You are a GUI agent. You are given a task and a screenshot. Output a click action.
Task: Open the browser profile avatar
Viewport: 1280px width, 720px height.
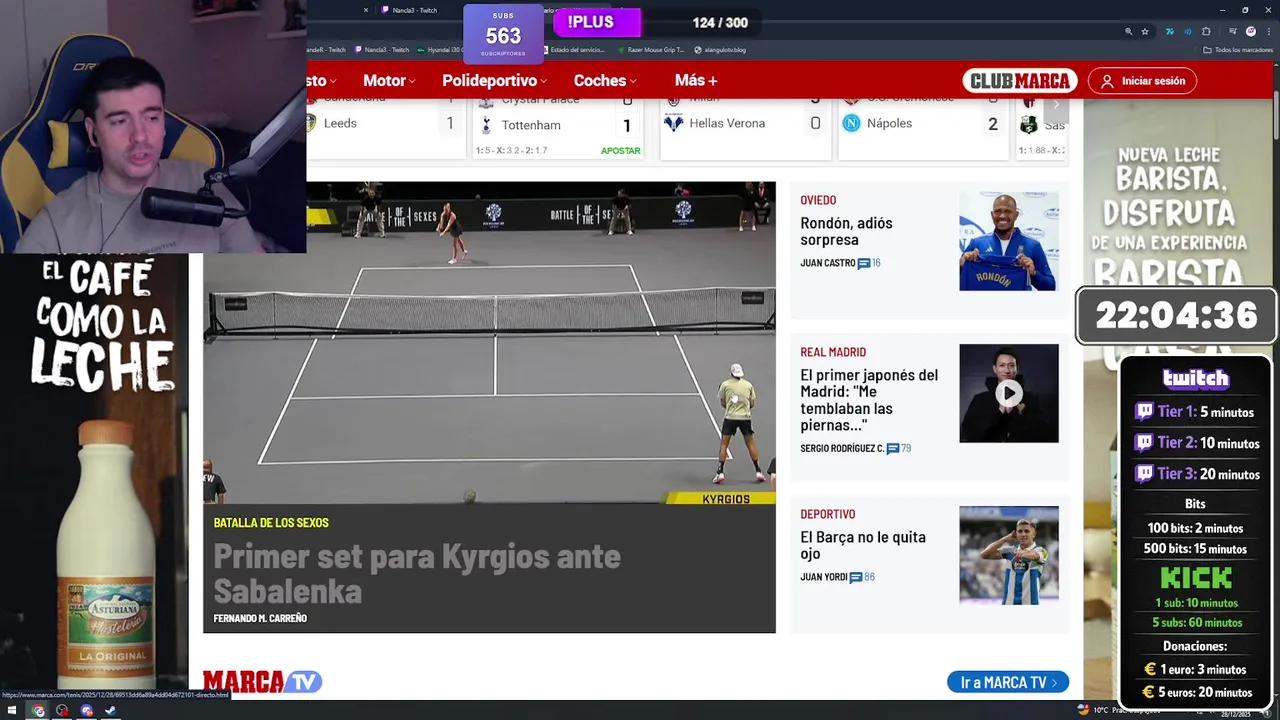tap(1250, 31)
